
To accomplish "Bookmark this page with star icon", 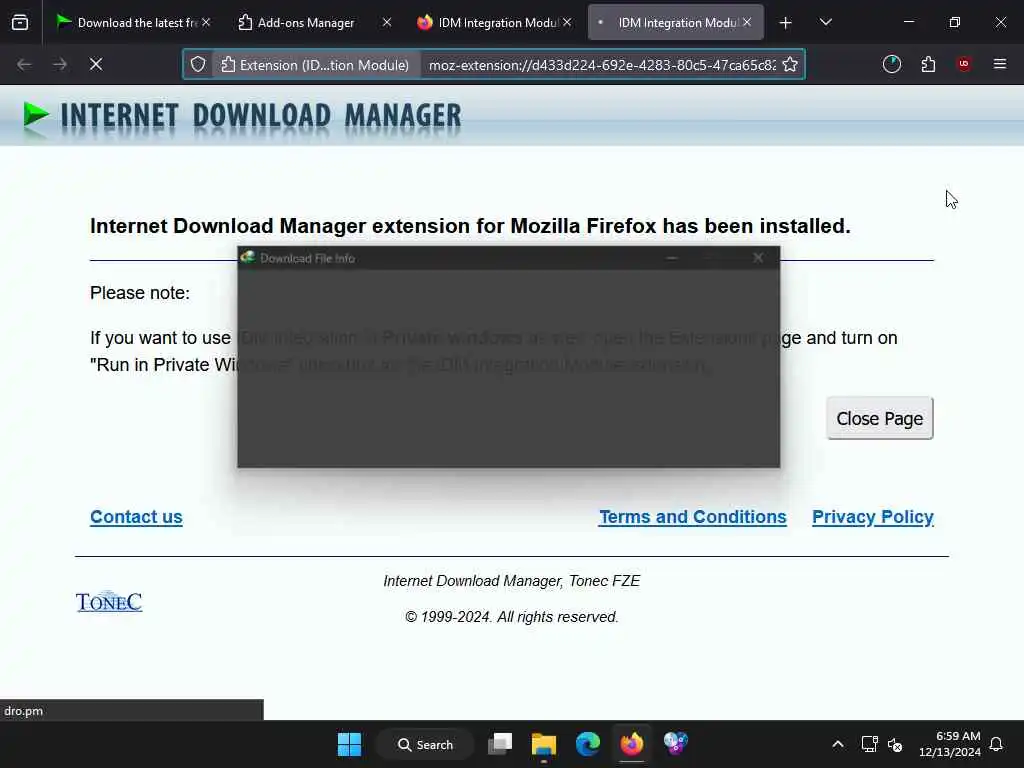I will 790,65.
